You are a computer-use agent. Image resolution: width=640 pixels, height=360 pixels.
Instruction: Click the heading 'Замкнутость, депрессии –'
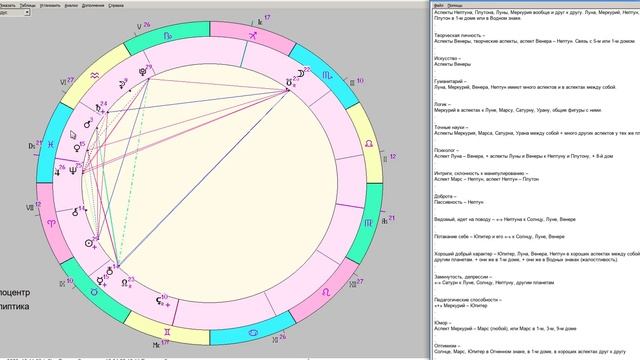(463, 277)
